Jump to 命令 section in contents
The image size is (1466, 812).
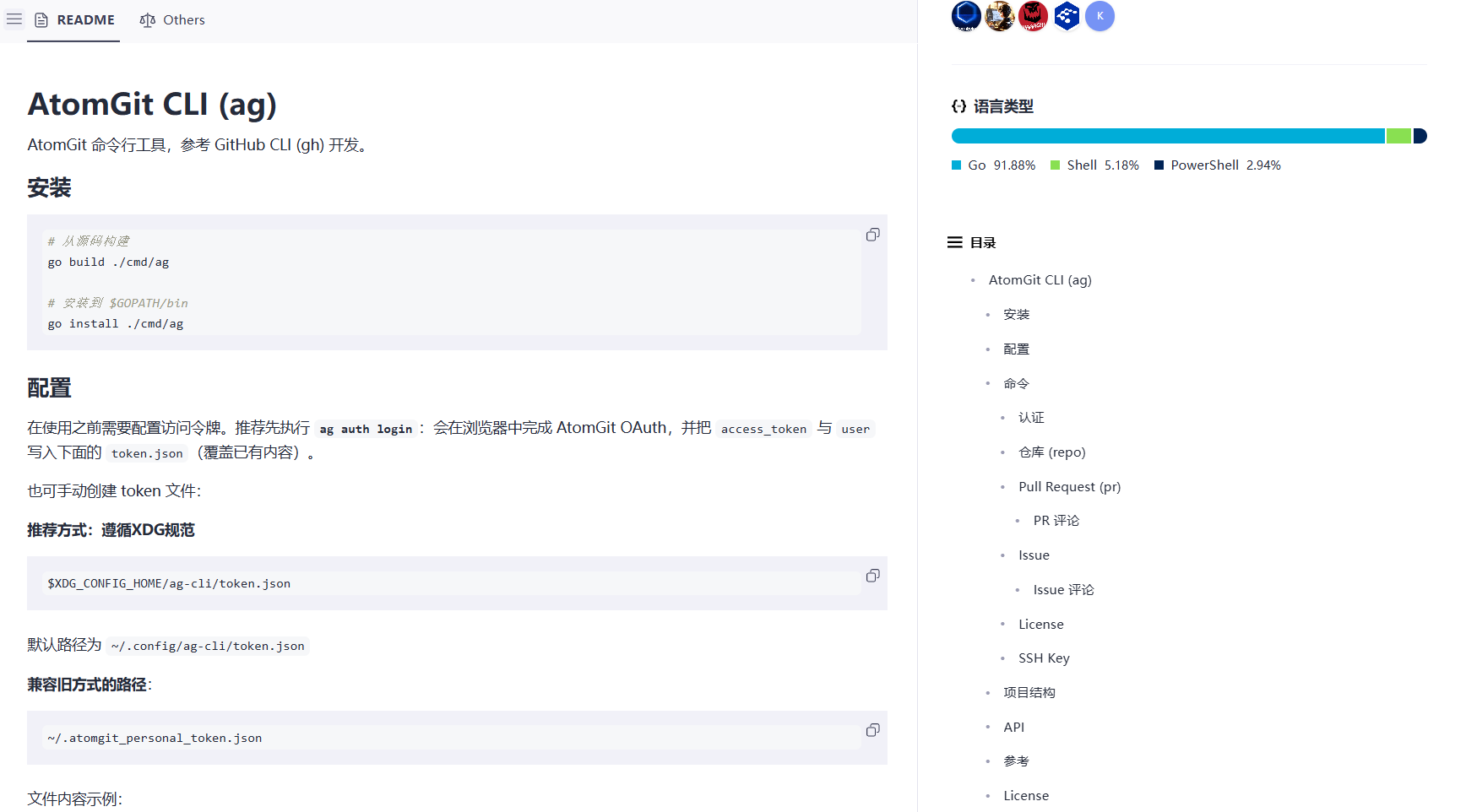tap(1016, 384)
